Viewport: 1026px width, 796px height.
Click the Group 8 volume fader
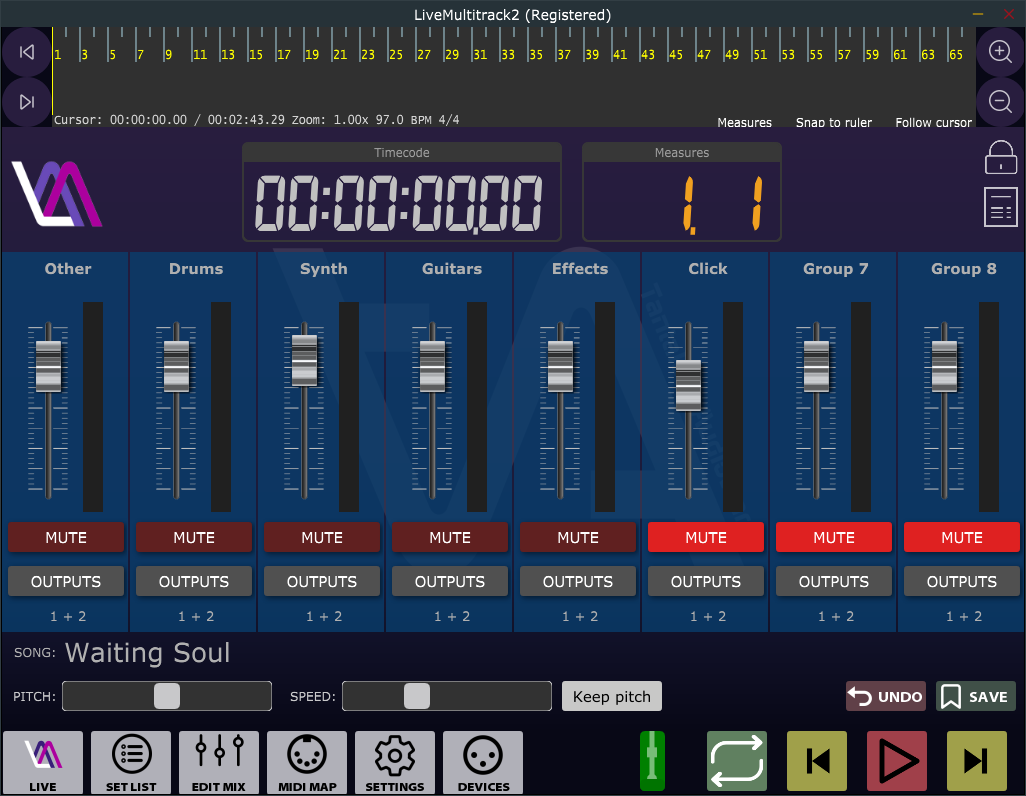click(x=944, y=366)
